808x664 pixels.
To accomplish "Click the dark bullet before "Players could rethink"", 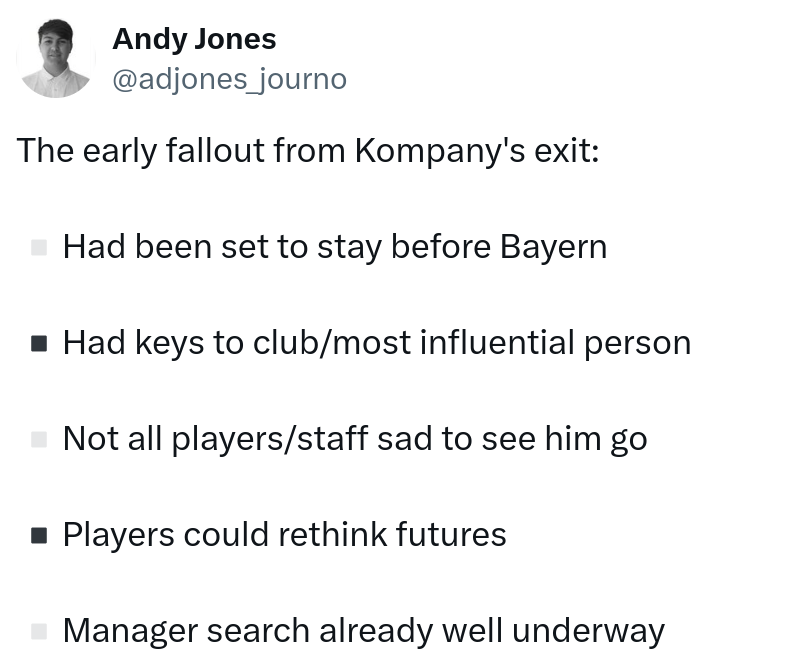I will point(40,535).
